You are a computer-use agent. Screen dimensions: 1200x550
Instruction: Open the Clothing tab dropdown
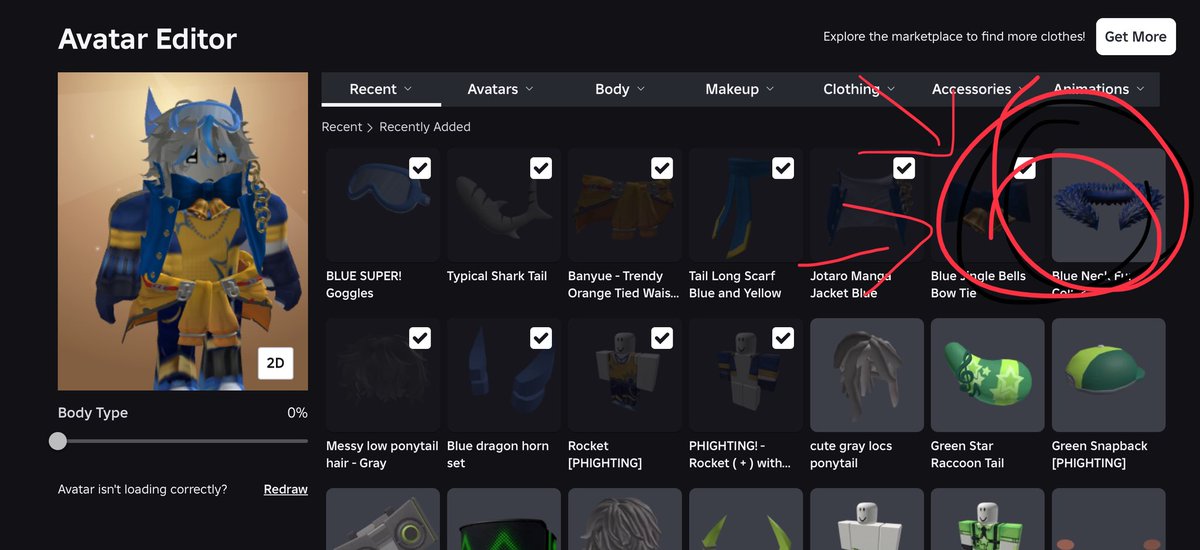860,89
